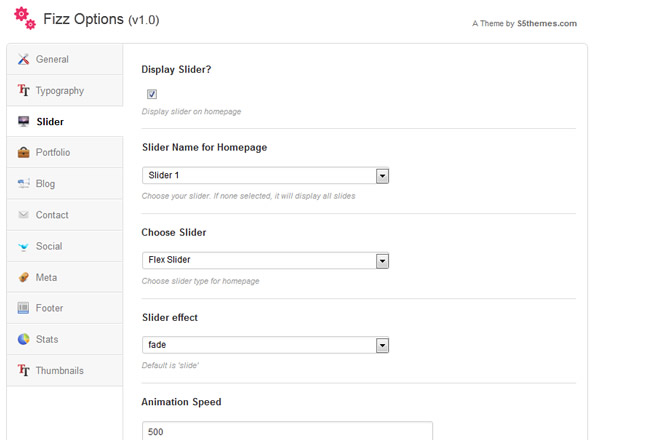Select the Slider tab label
This screenshot has height=440, width=645.
pyautogui.click(x=50, y=122)
